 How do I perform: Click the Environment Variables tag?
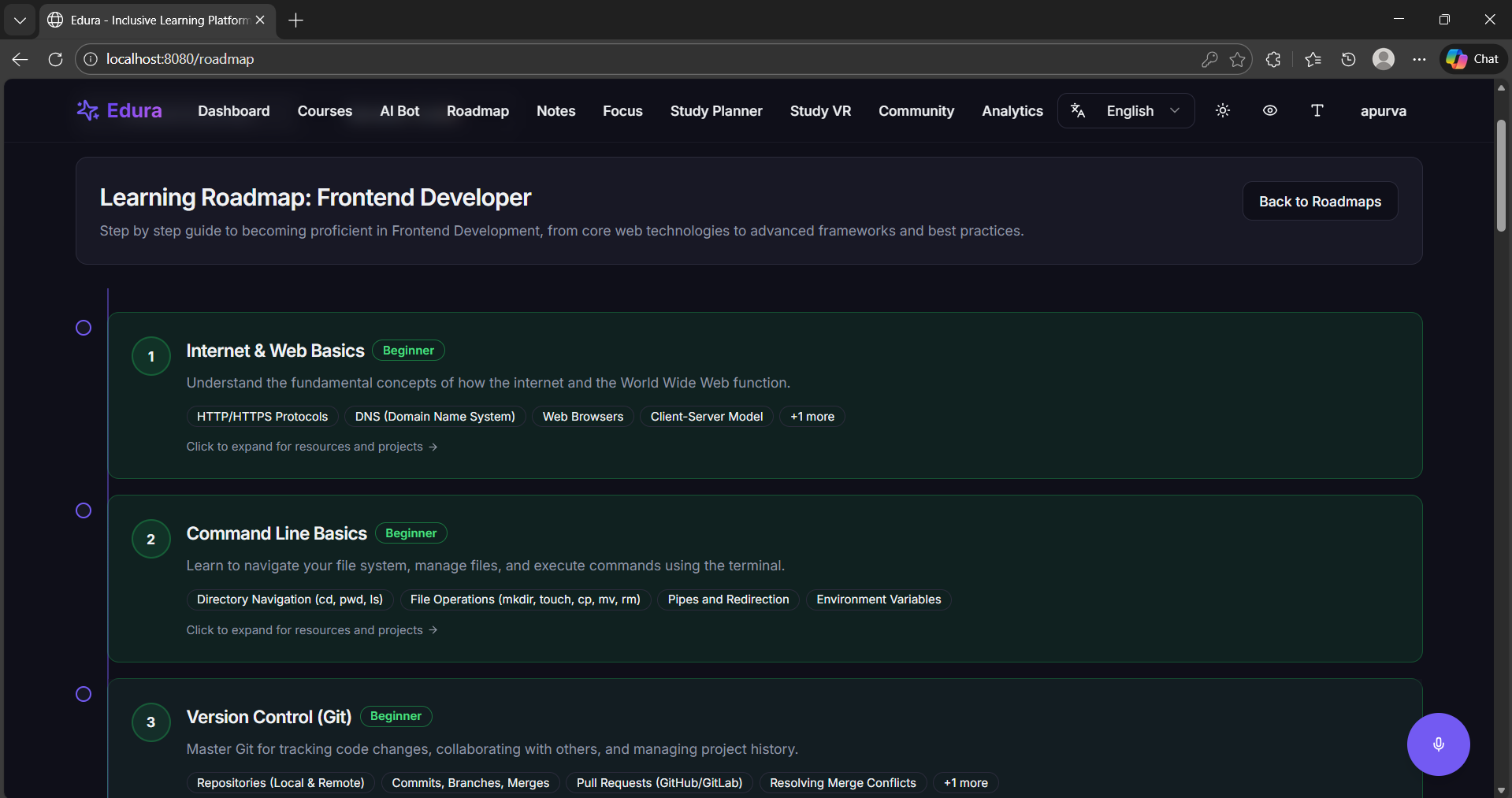879,599
